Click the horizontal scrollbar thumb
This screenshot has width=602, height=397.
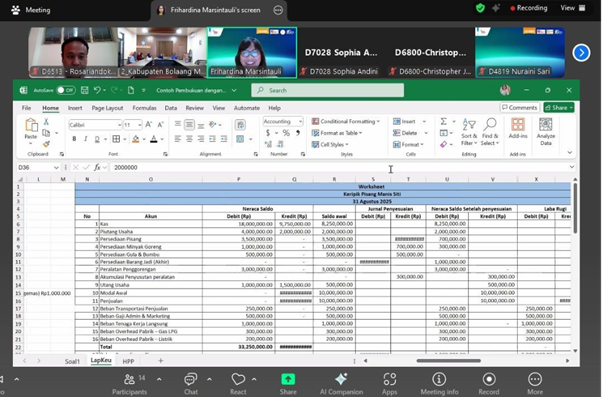coord(448,361)
